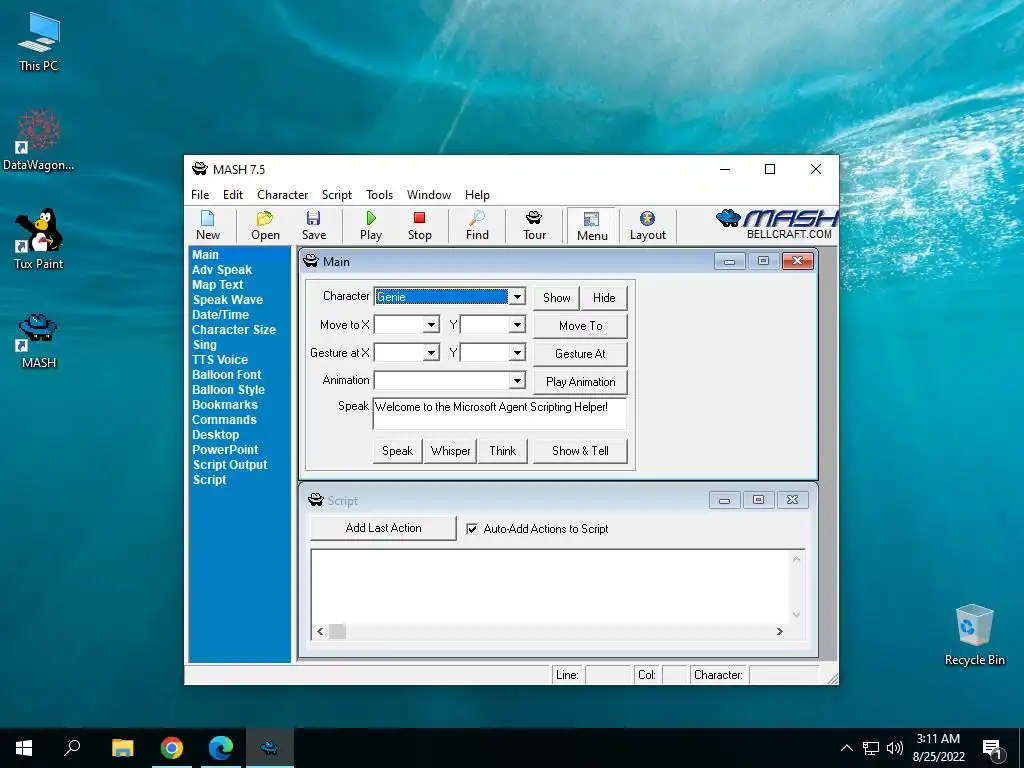The width and height of the screenshot is (1024, 768).
Task: Open the Help menu
Action: (x=477, y=195)
